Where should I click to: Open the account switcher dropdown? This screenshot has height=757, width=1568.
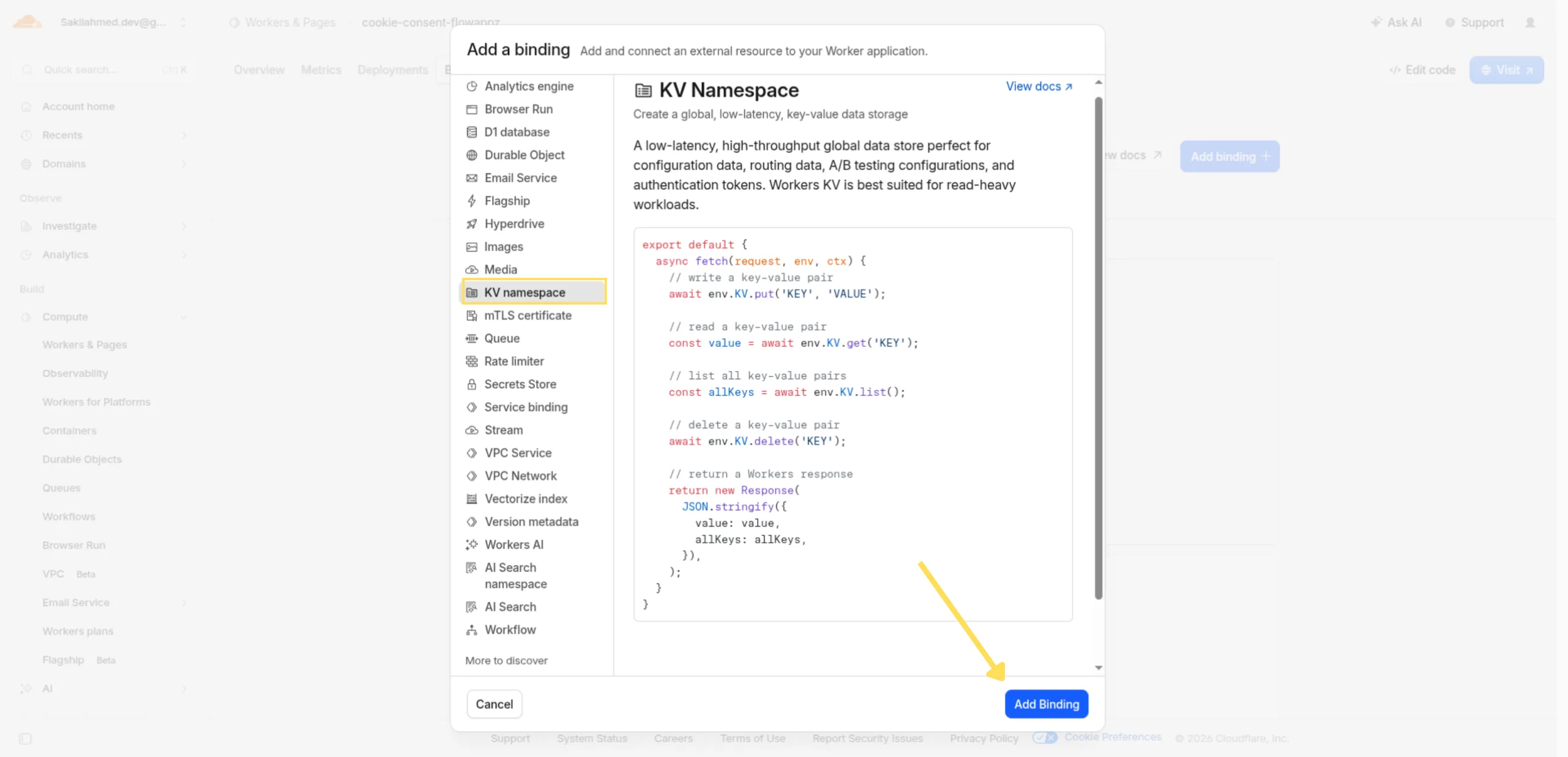coord(122,22)
